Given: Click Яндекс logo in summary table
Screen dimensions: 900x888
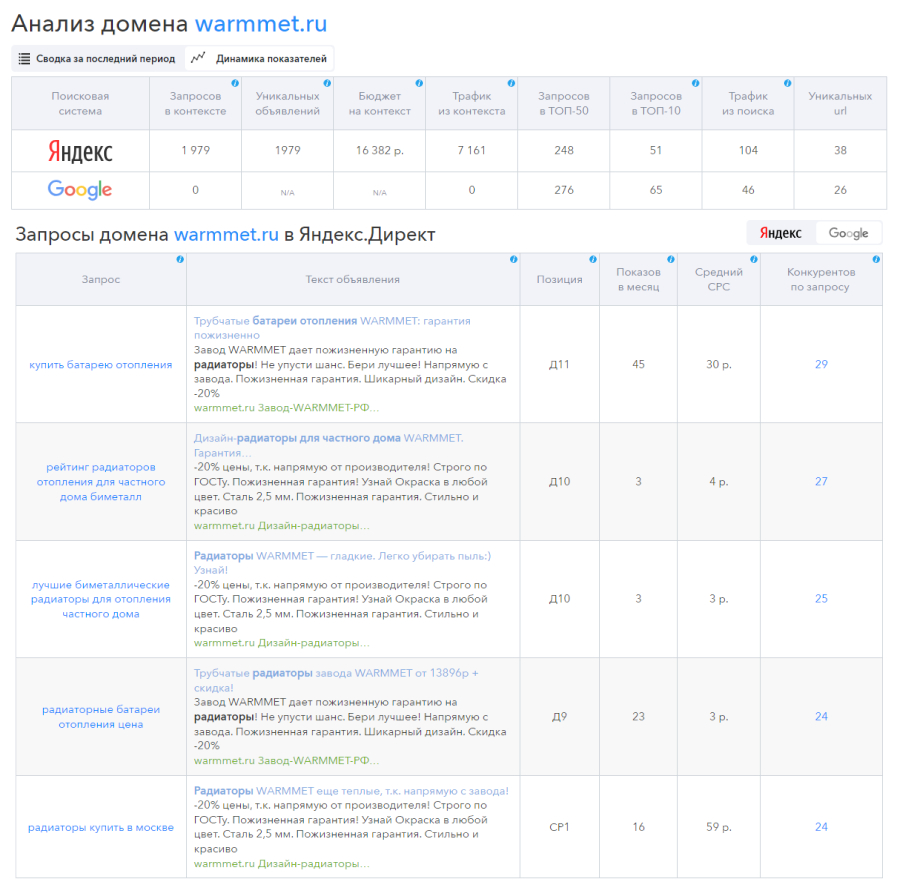Looking at the screenshot, I should click(80, 151).
